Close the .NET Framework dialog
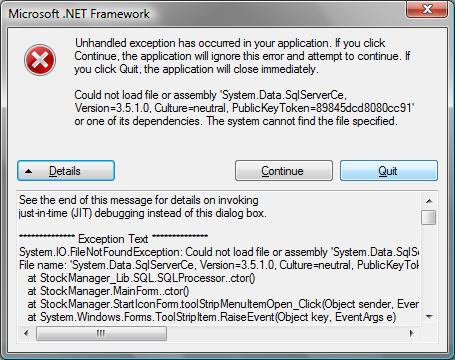The height and width of the screenshot is (360, 455). click(x=426, y=9)
